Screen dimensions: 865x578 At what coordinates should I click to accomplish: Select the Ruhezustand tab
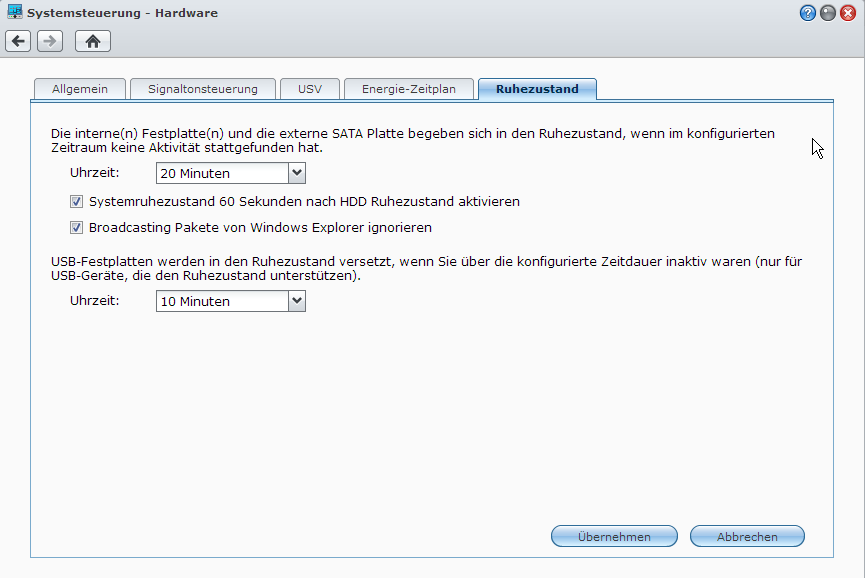pyautogui.click(x=536, y=88)
